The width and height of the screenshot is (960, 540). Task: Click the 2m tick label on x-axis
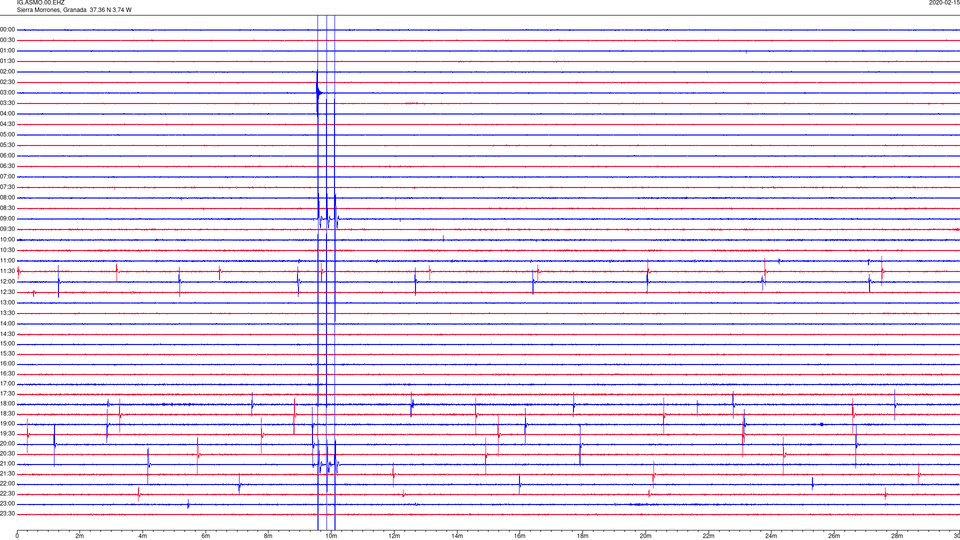pos(80,536)
